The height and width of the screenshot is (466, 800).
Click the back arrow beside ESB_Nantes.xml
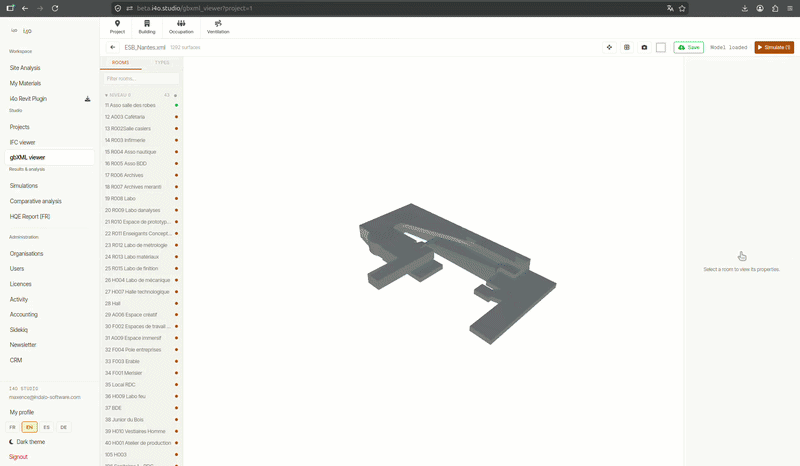point(113,47)
